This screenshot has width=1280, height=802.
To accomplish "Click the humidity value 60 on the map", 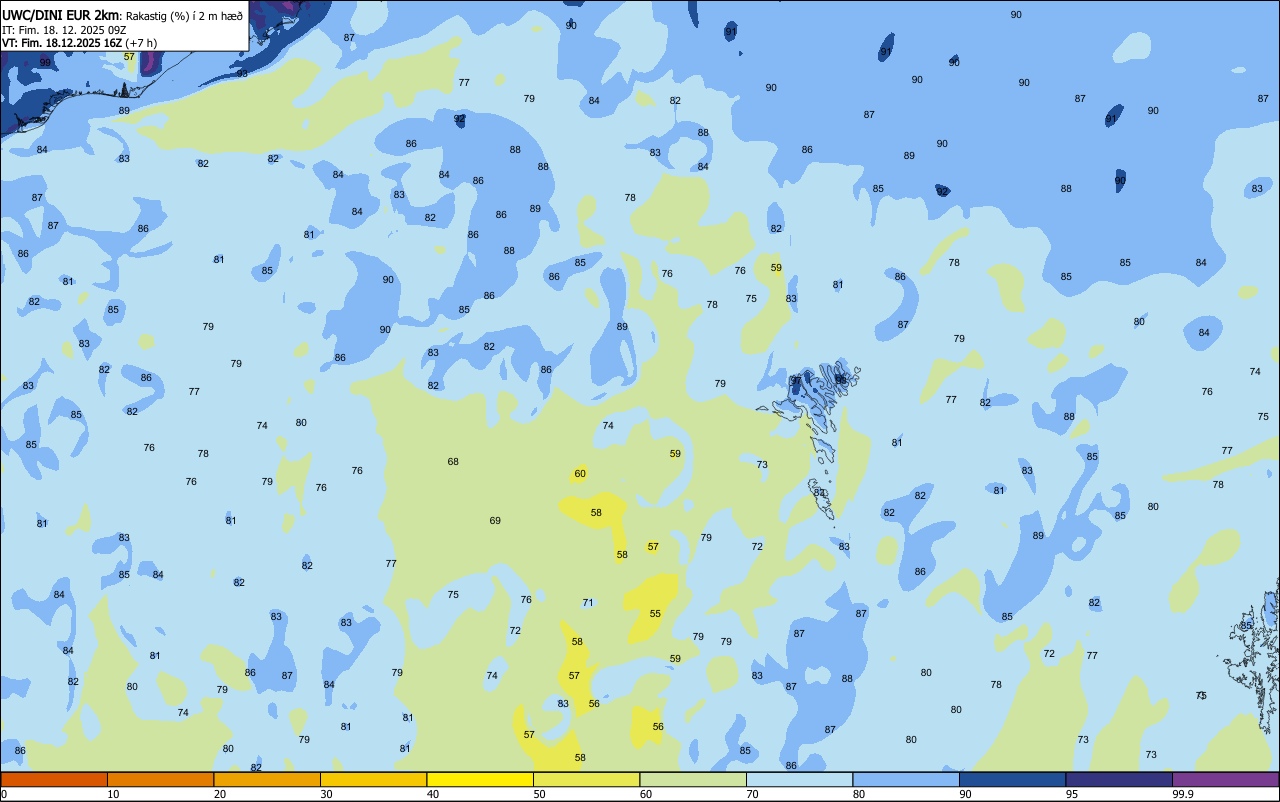I will [x=580, y=474].
